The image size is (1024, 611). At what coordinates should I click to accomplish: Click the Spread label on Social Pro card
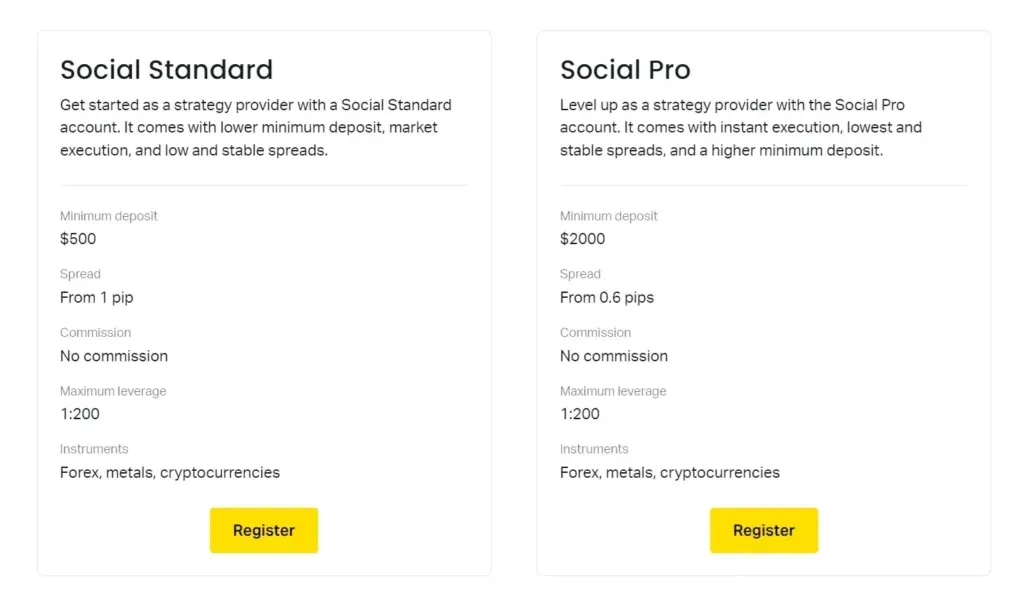pos(580,274)
